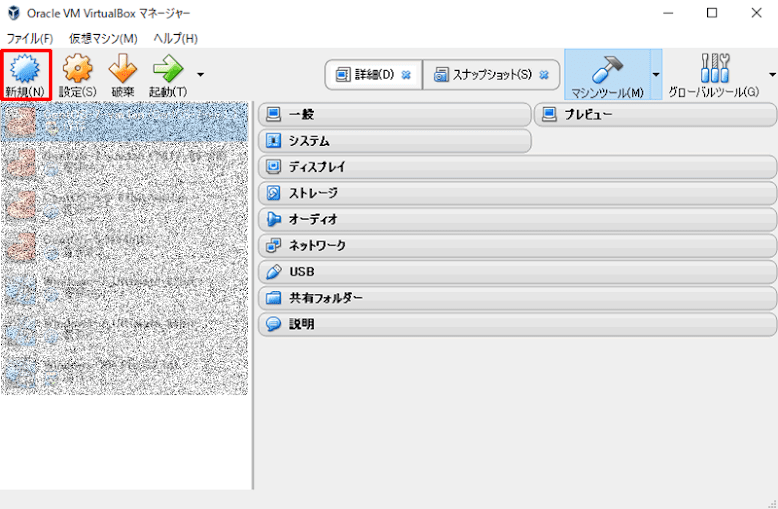Open the 仮想マシン(M) menu
The image size is (778, 509).
103,38
